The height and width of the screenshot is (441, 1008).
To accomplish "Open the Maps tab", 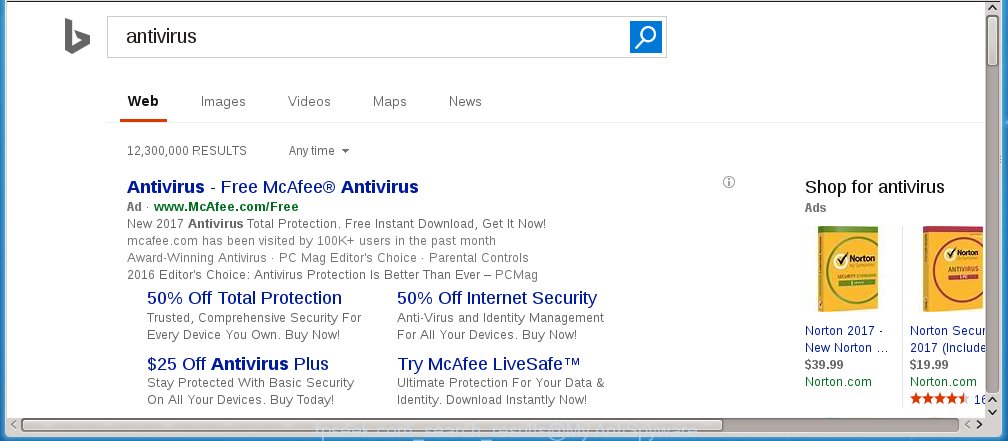I will coord(390,102).
